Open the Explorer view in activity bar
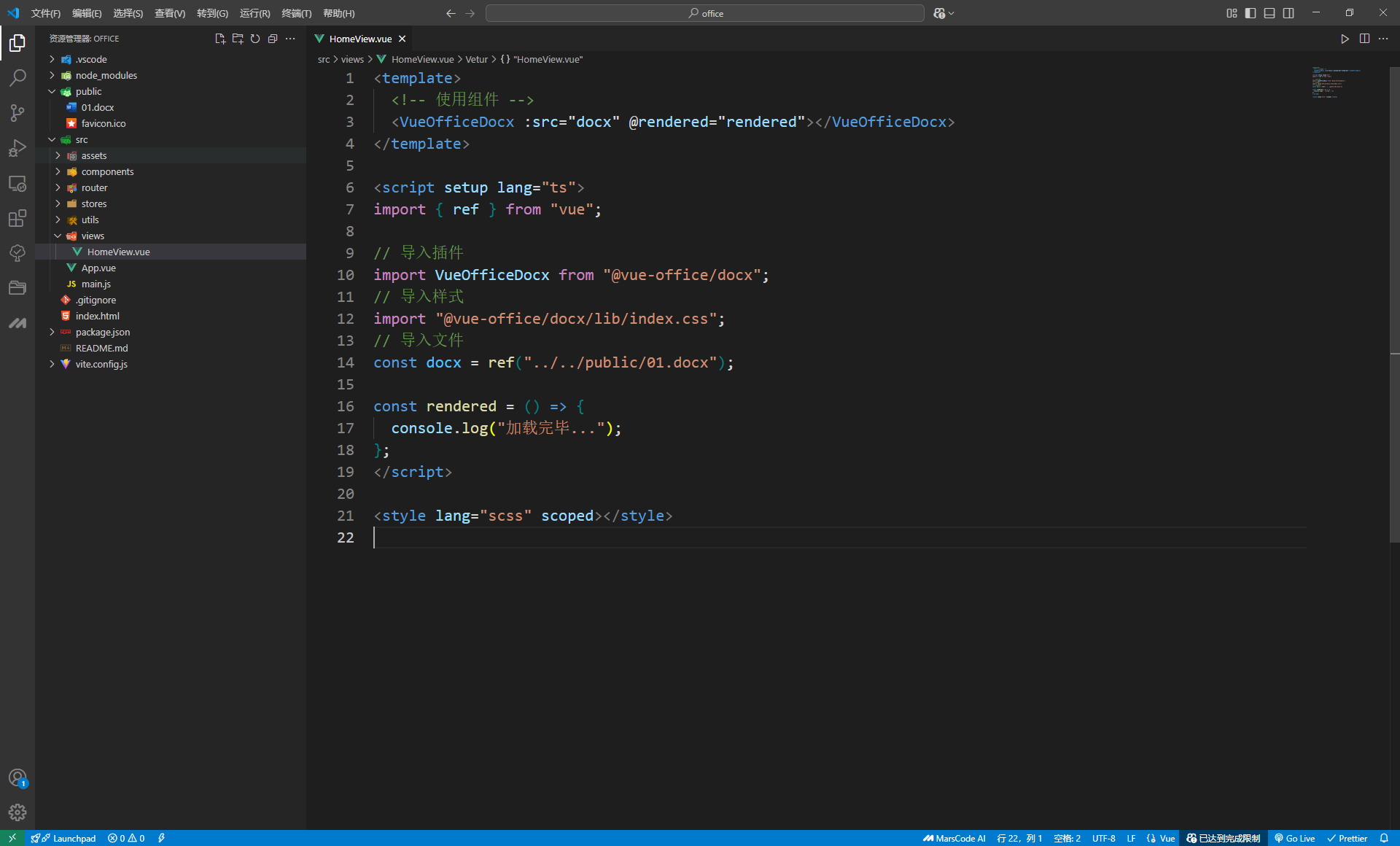 (x=17, y=44)
